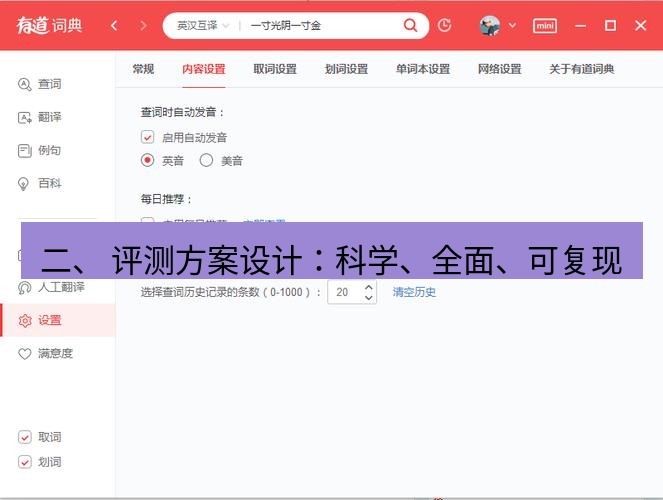Toggle the 取词 checkbox at bottom left
This screenshot has height=500, width=663.
pyautogui.click(x=25, y=437)
